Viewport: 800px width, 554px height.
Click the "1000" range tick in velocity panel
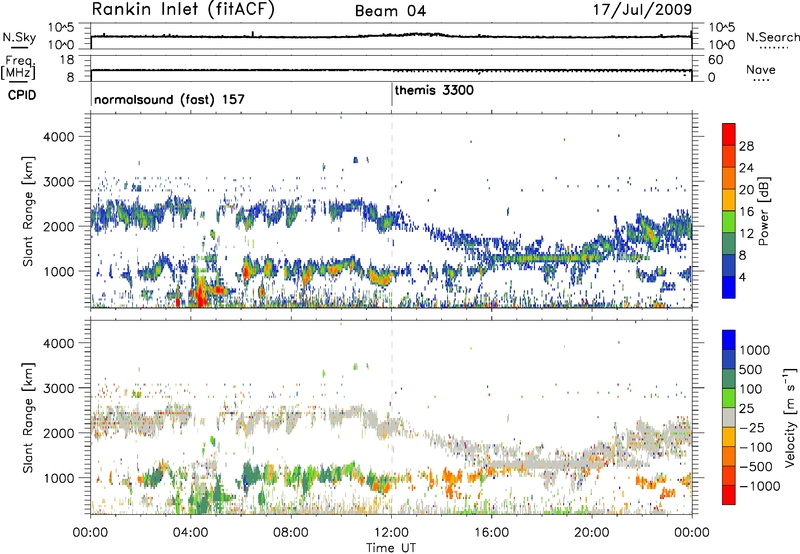[58, 477]
